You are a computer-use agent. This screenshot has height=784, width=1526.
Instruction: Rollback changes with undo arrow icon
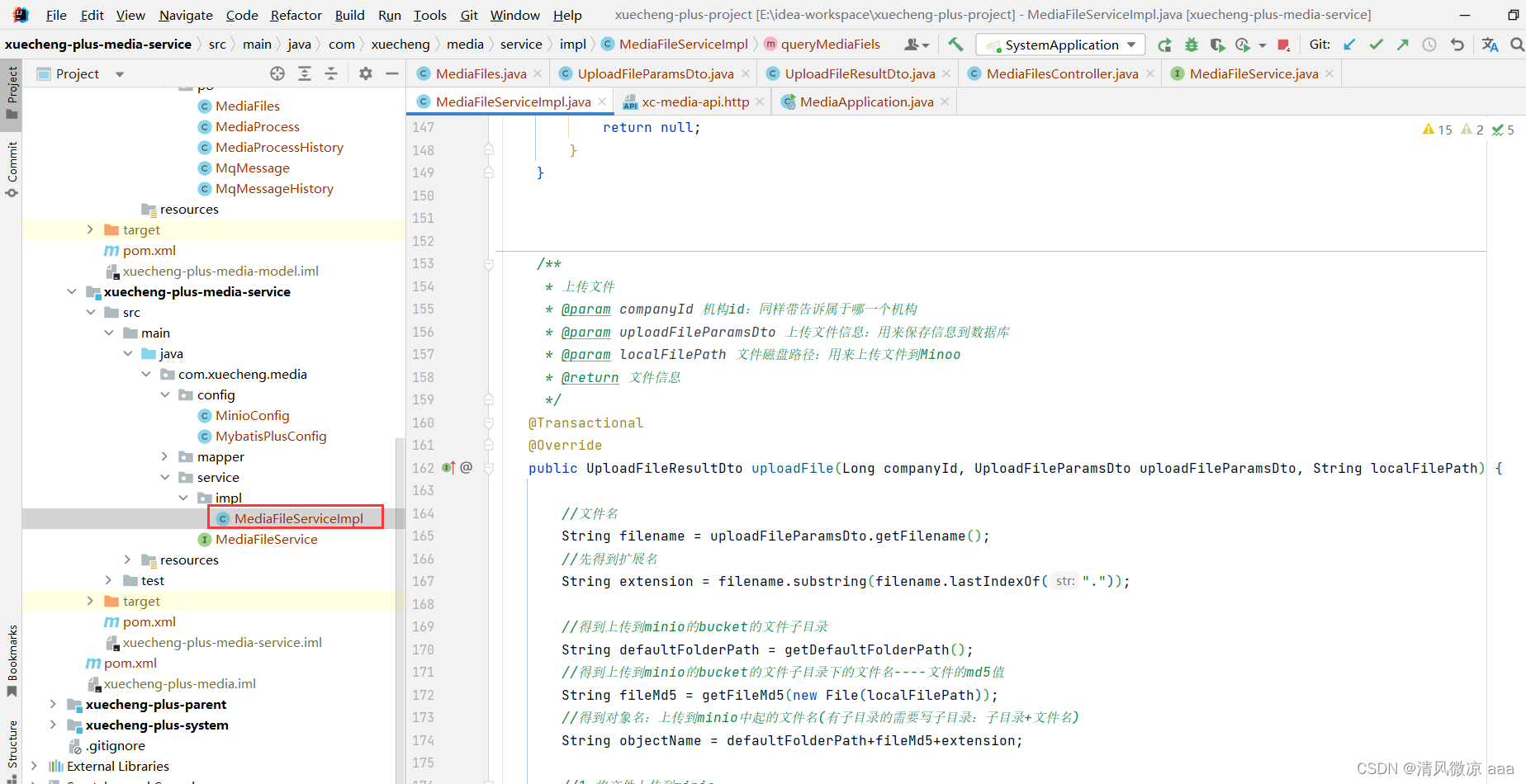coord(1457,45)
